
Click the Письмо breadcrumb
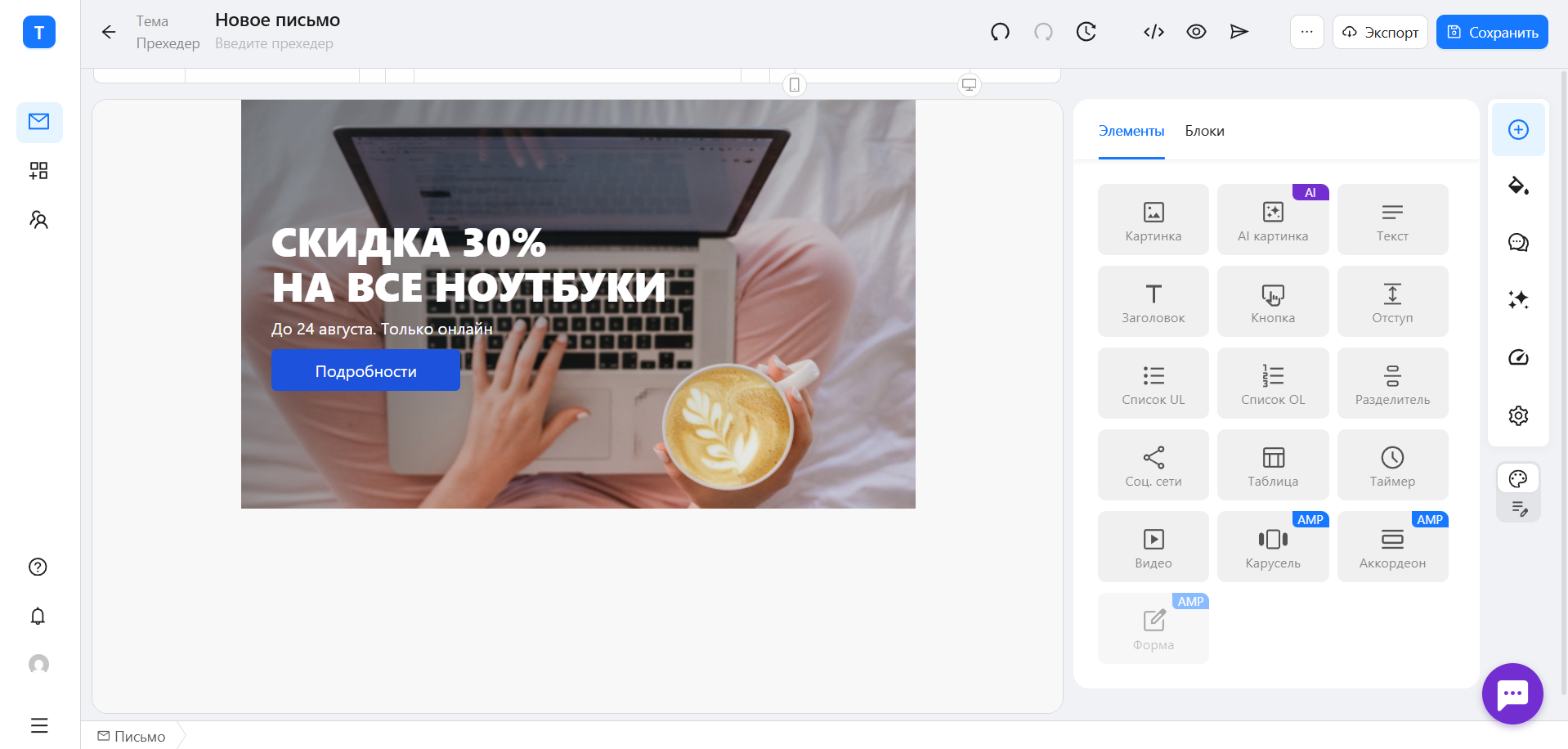(132, 737)
